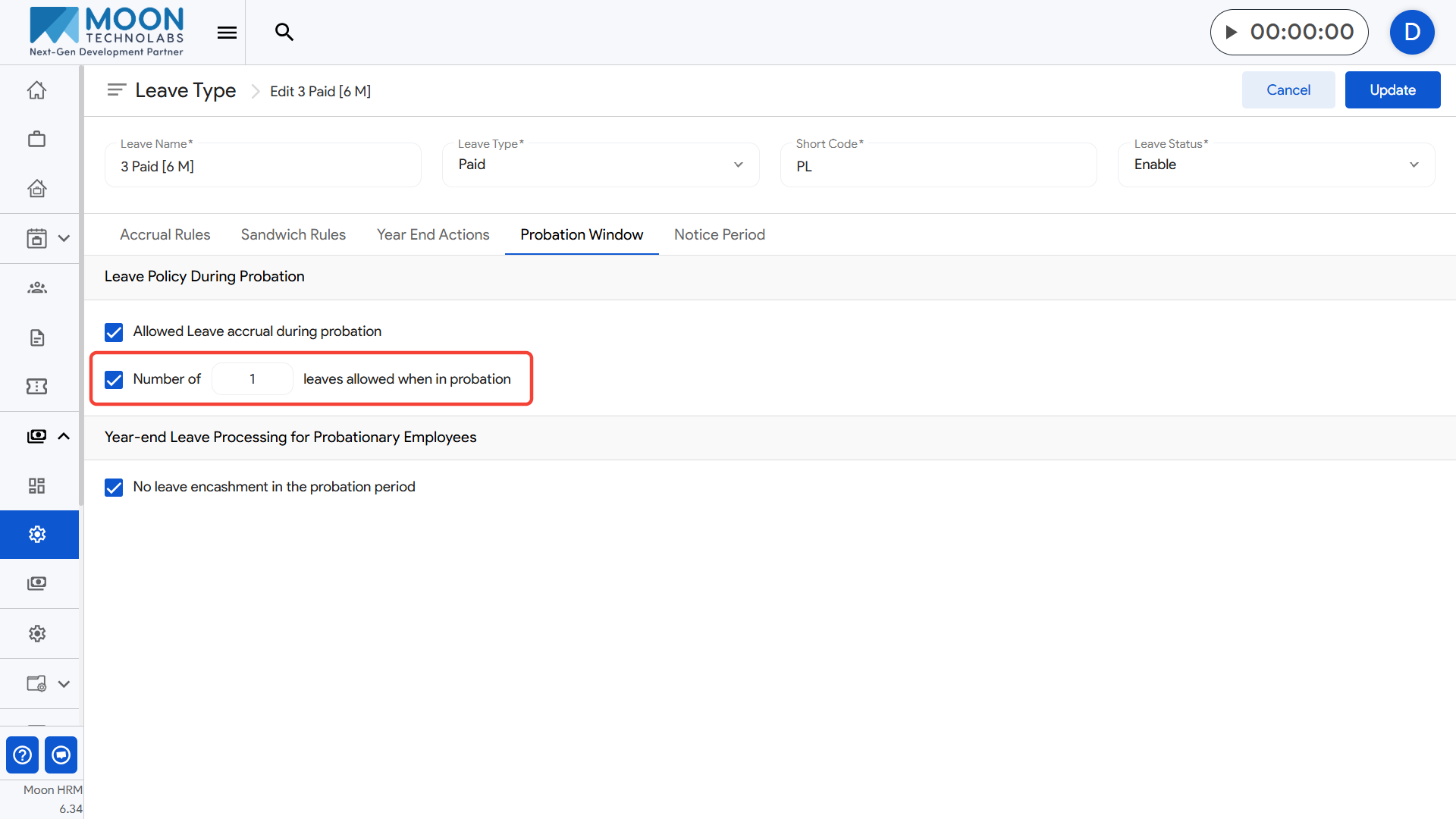
Task: Toggle Number of leaves allowed checkbox
Action: pyautogui.click(x=114, y=379)
